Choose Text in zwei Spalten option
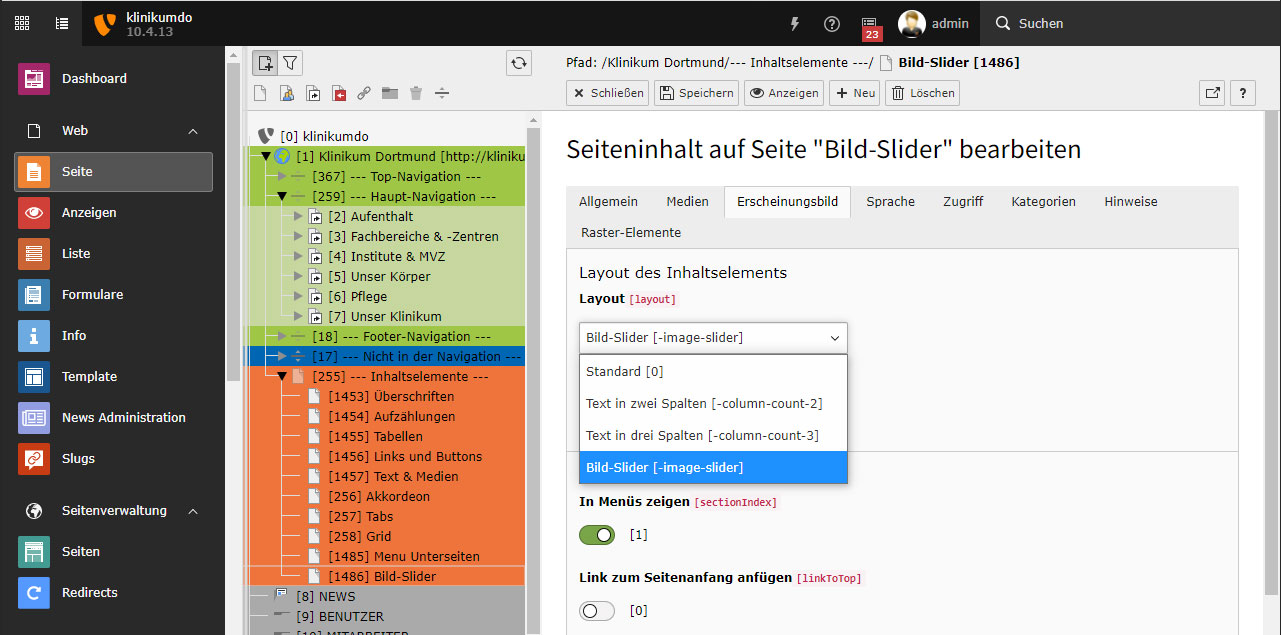1281x635 pixels. click(x=713, y=404)
